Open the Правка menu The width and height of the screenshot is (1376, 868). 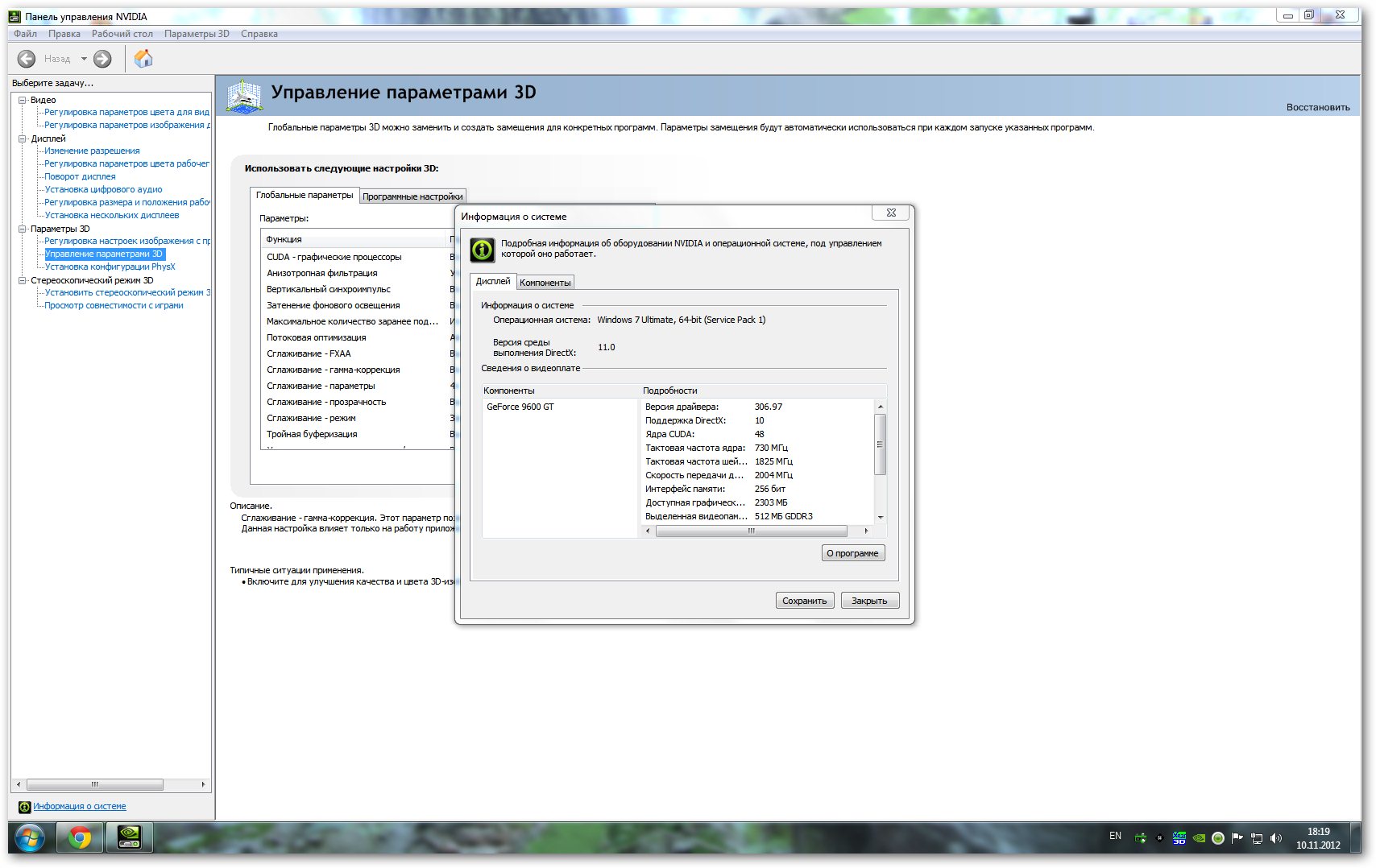click(x=64, y=34)
